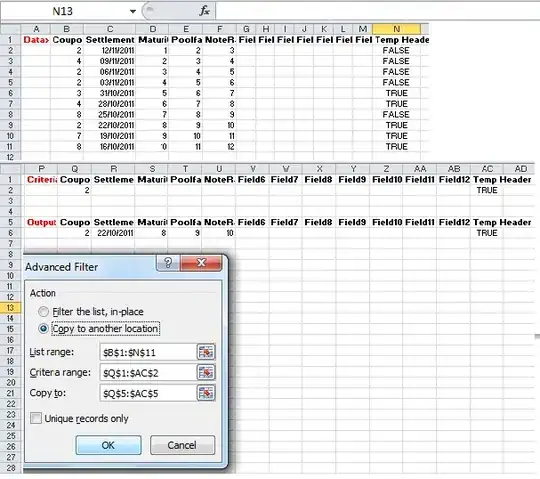Image resolution: width=540 pixels, height=479 pixels.
Task: Click the List range collapse-dialog icon
Action: 206,352
